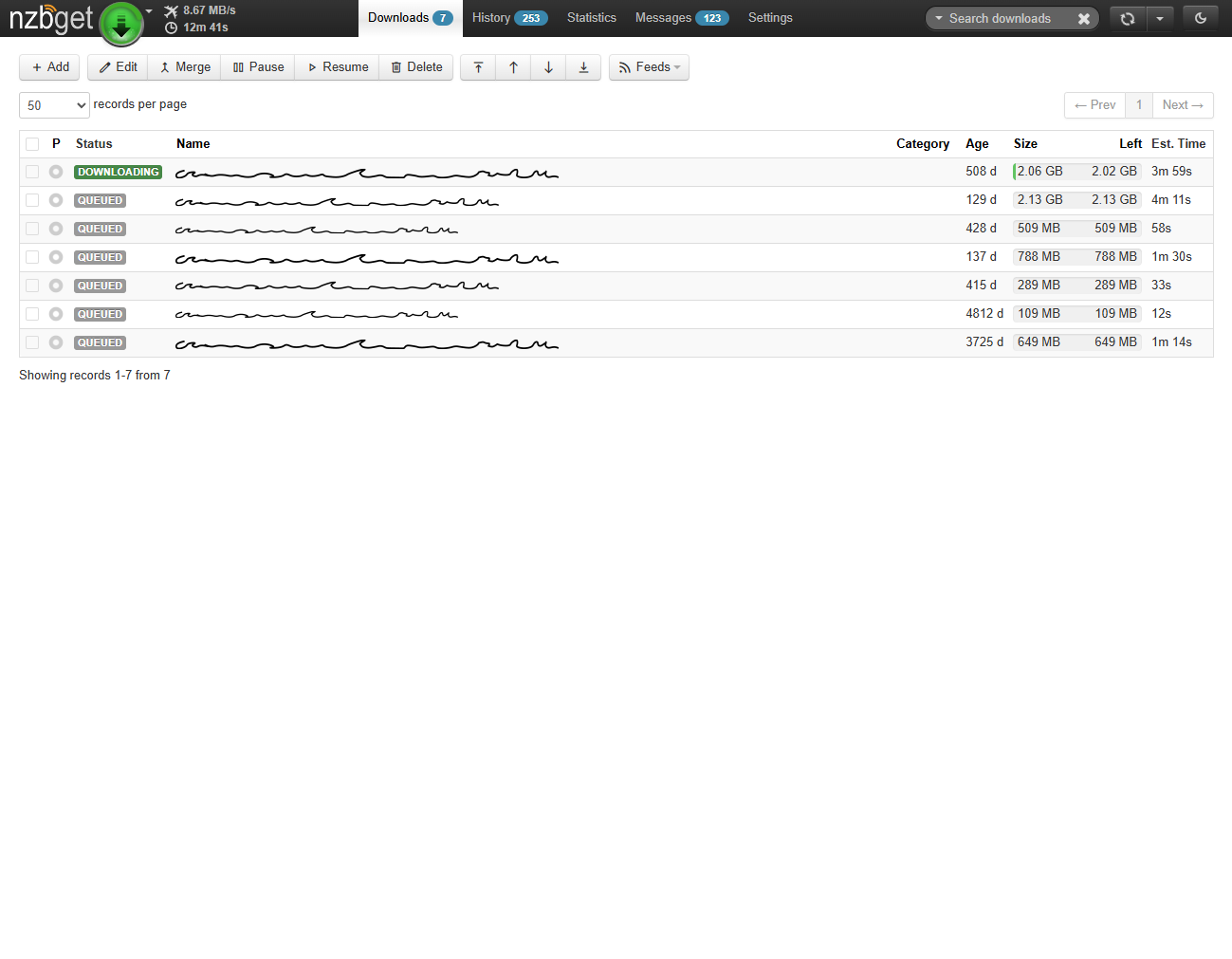Click the priority circle on first row
This screenshot has width=1232, height=959.
(55, 172)
